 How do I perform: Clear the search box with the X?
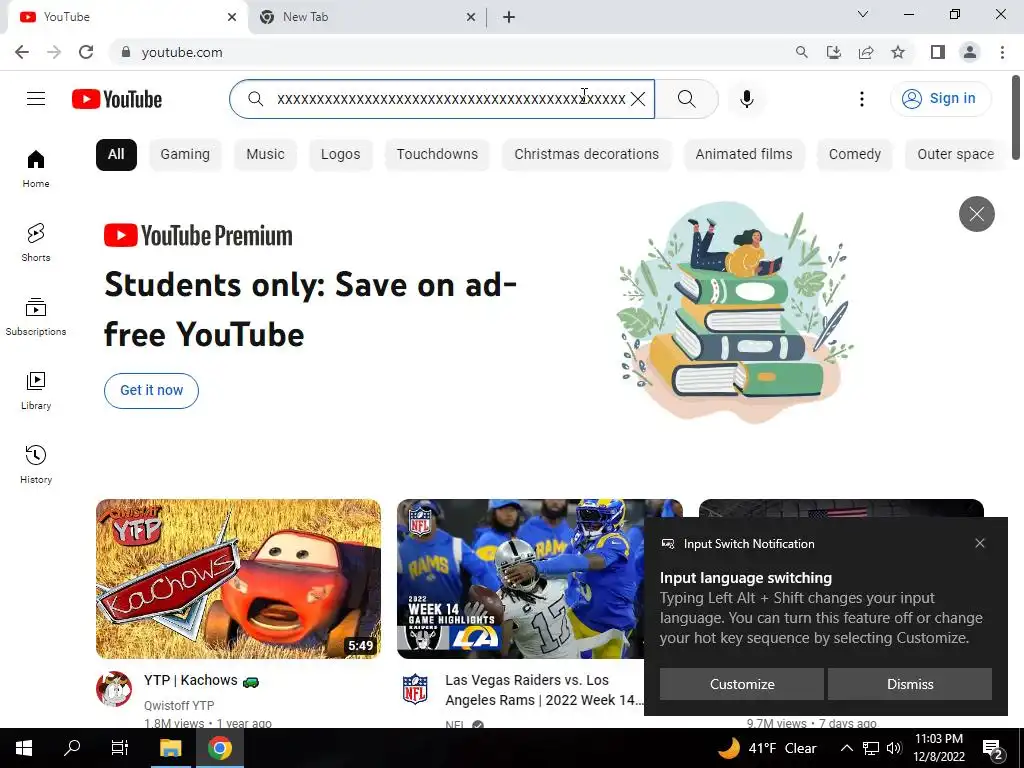click(638, 99)
